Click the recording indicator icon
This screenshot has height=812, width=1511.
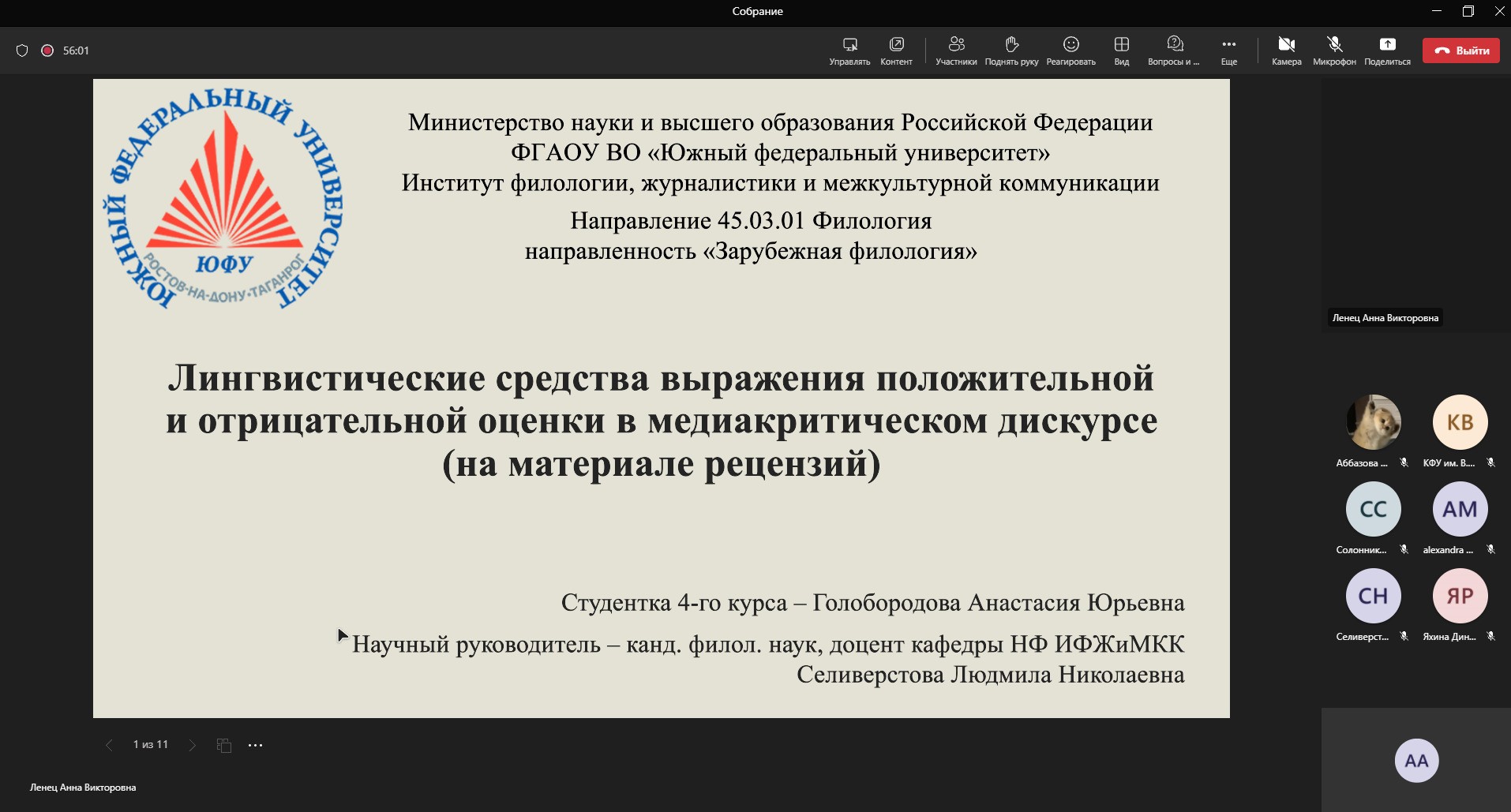[x=47, y=51]
